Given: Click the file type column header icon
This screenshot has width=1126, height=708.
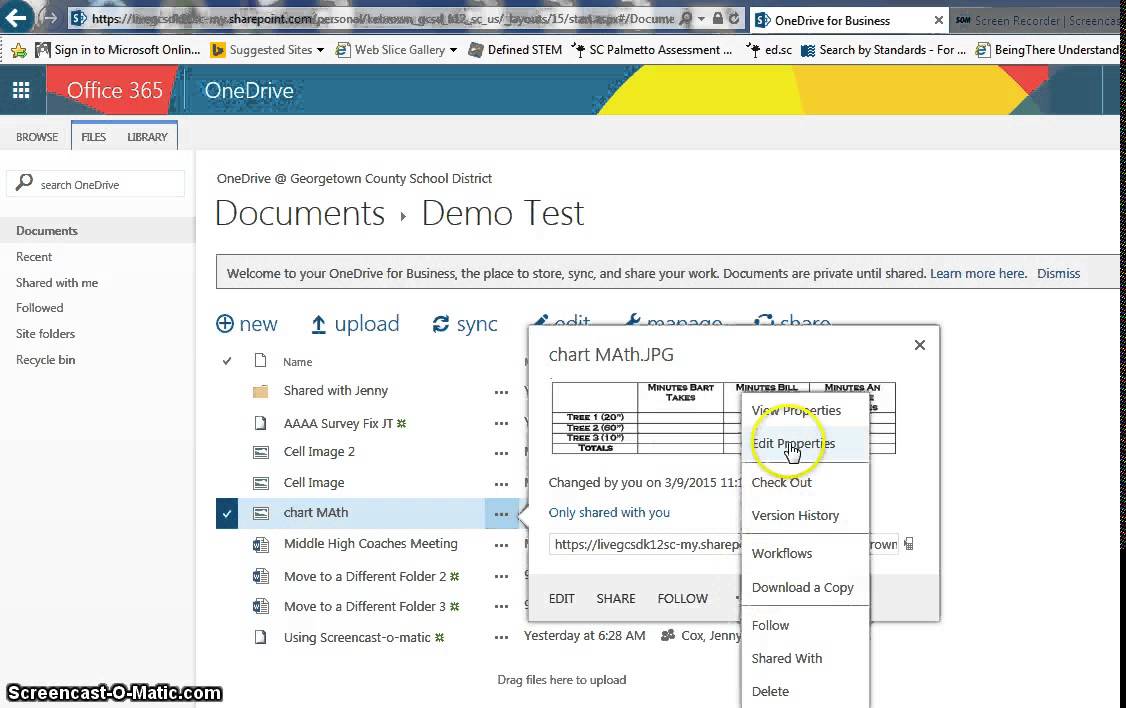Looking at the screenshot, I should pyautogui.click(x=261, y=360).
